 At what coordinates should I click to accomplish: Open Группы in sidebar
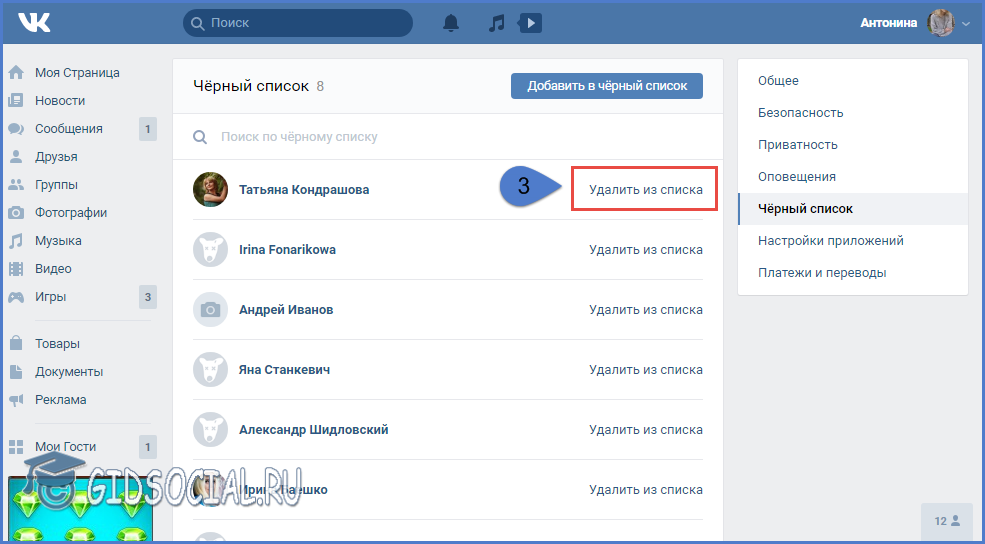click(x=57, y=185)
